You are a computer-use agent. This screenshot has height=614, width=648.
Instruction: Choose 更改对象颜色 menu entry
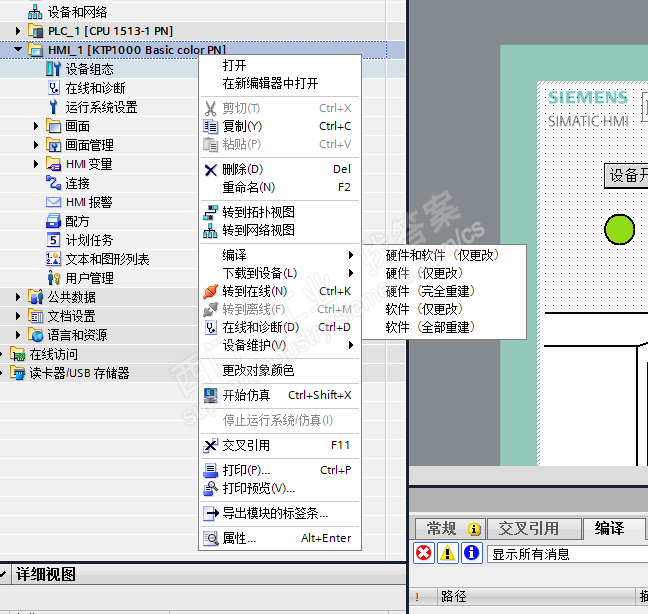280,371
